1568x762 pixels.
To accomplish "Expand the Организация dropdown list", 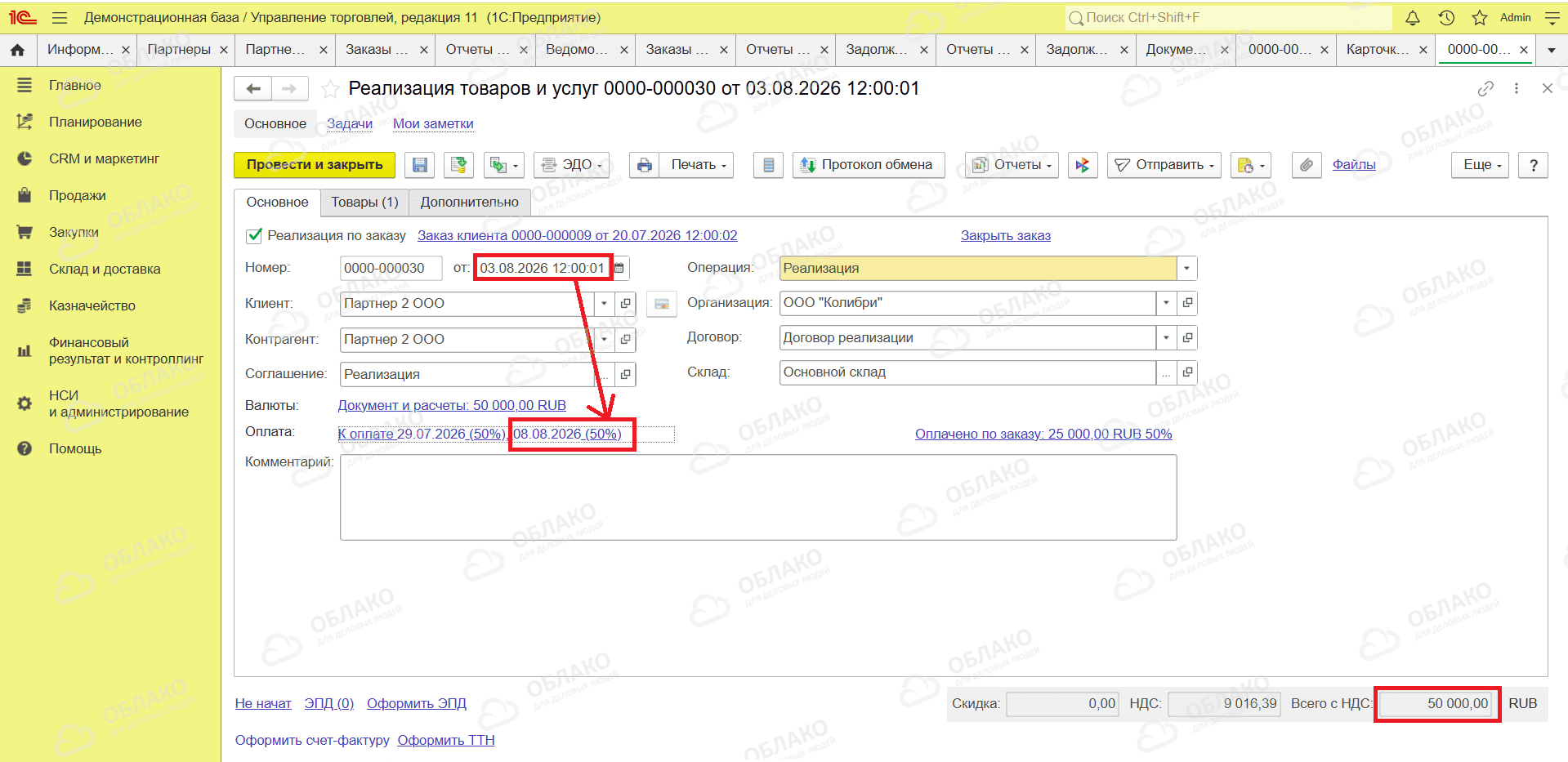I will 1166,302.
